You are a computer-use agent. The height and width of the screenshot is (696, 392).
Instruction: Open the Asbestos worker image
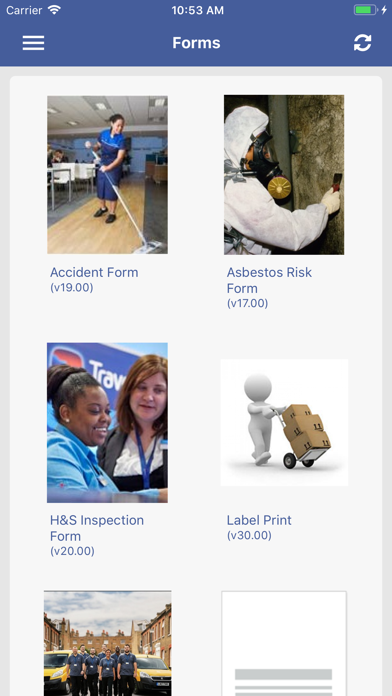tap(284, 174)
